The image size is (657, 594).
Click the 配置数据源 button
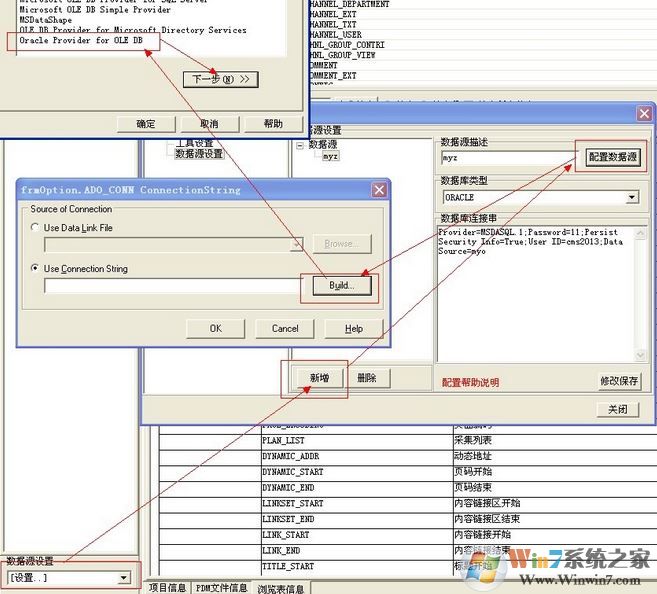pos(613,157)
